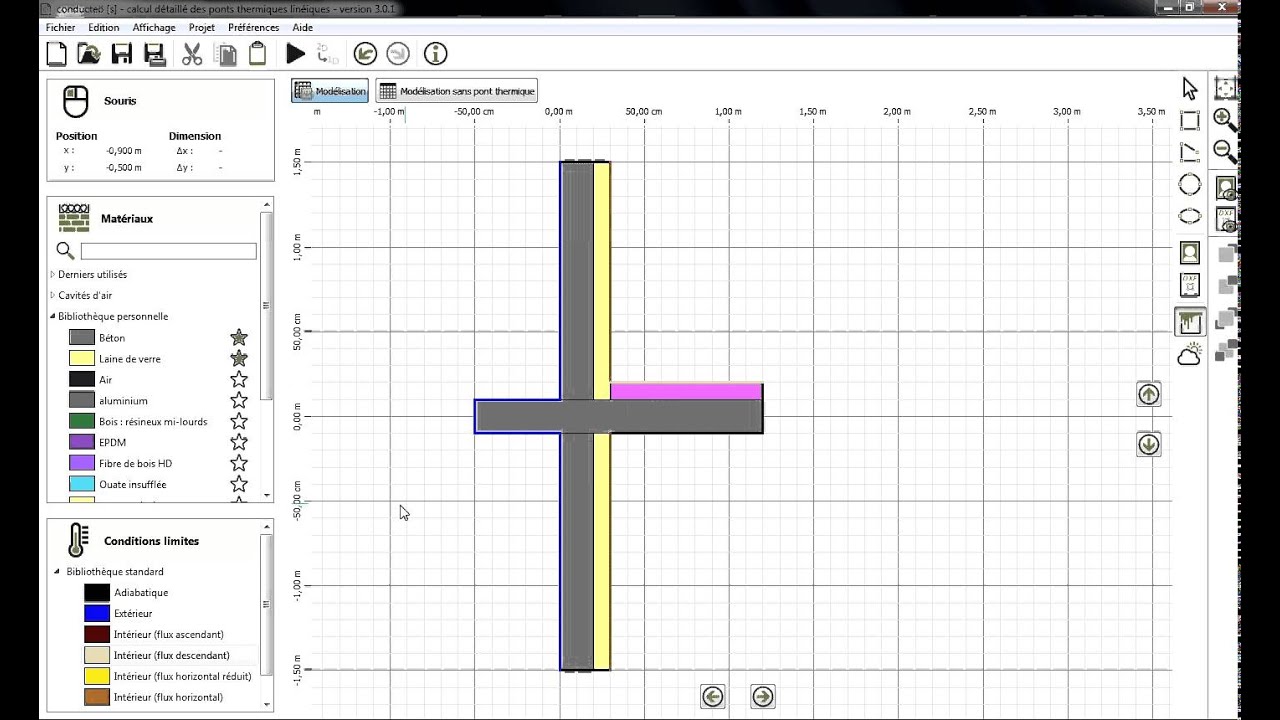Click the Save As double floppy icon
The image size is (1280, 720).
[x=154, y=54]
